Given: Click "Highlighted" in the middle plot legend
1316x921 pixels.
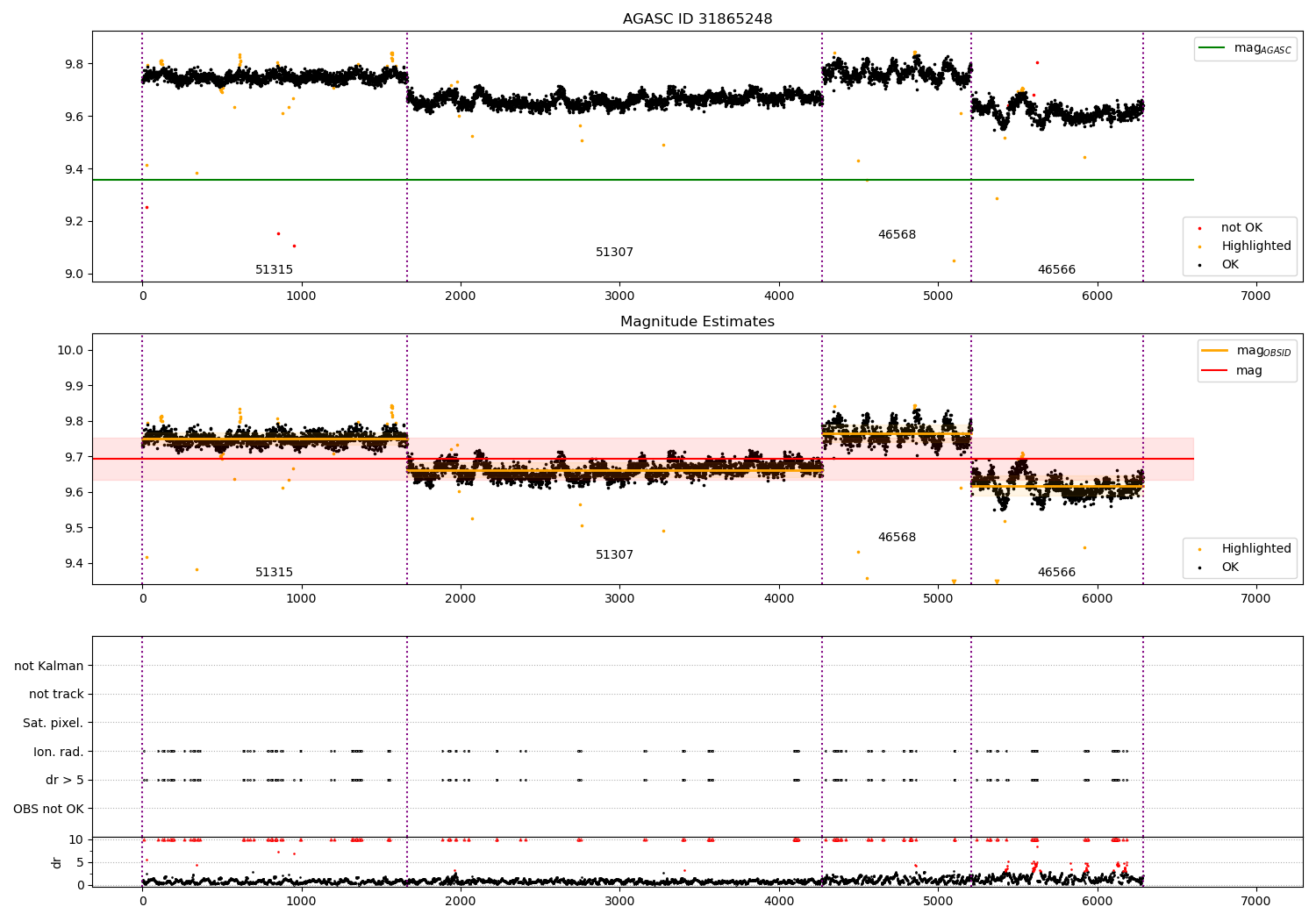Looking at the screenshot, I should pos(1256,549).
